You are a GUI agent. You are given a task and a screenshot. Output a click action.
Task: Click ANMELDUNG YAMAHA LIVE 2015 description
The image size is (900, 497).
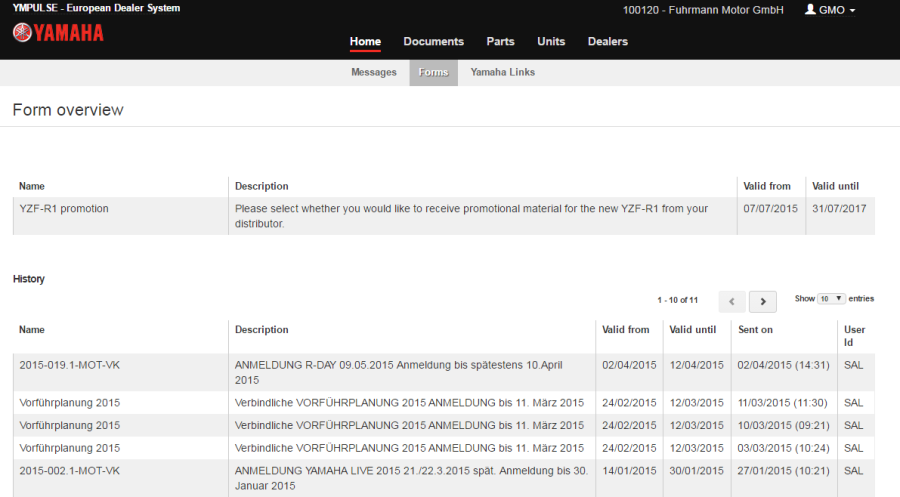(x=411, y=478)
